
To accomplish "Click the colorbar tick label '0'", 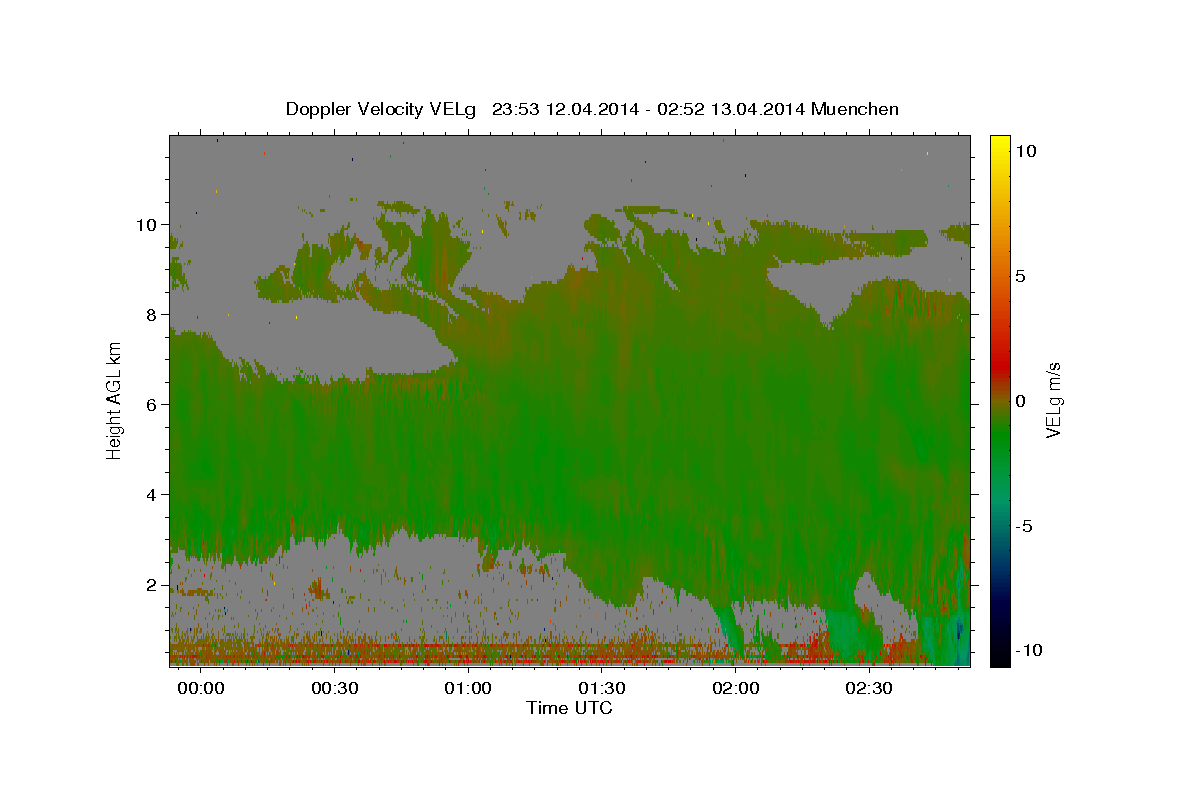I will click(1020, 401).
